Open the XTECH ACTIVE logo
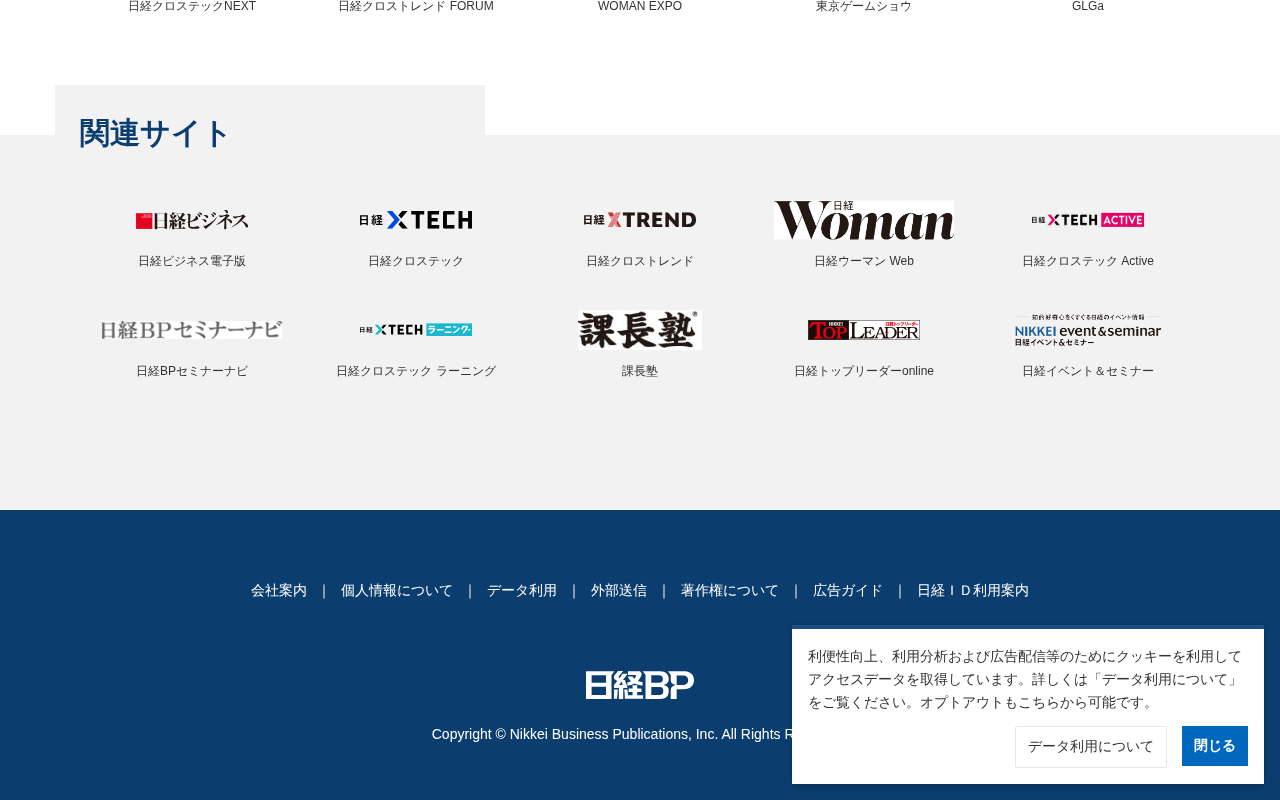Viewport: 1280px width, 800px height. click(x=1088, y=220)
